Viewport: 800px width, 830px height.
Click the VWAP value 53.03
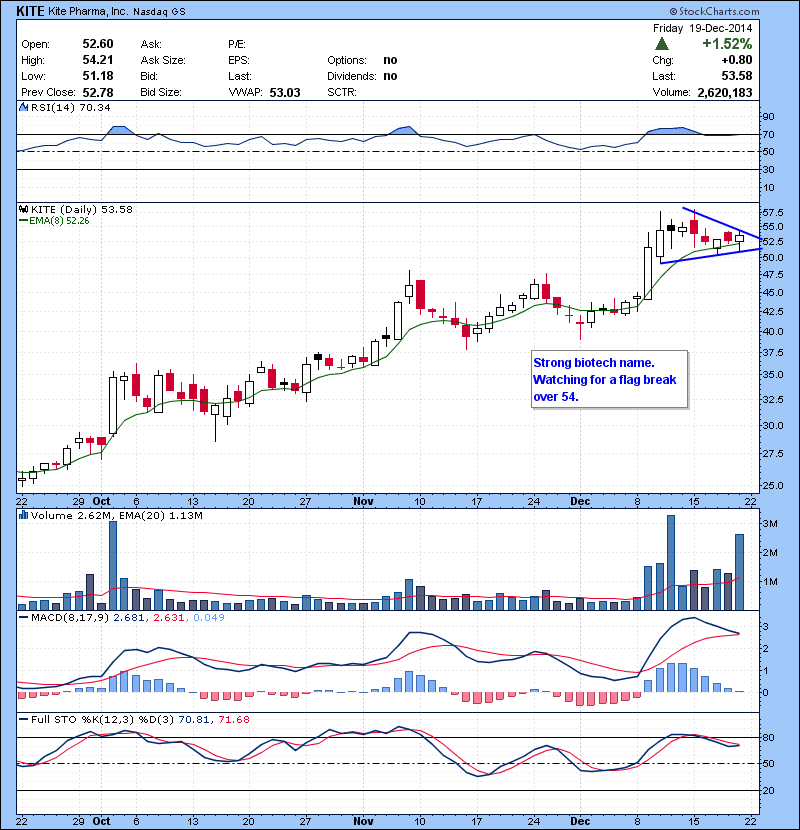tap(285, 93)
